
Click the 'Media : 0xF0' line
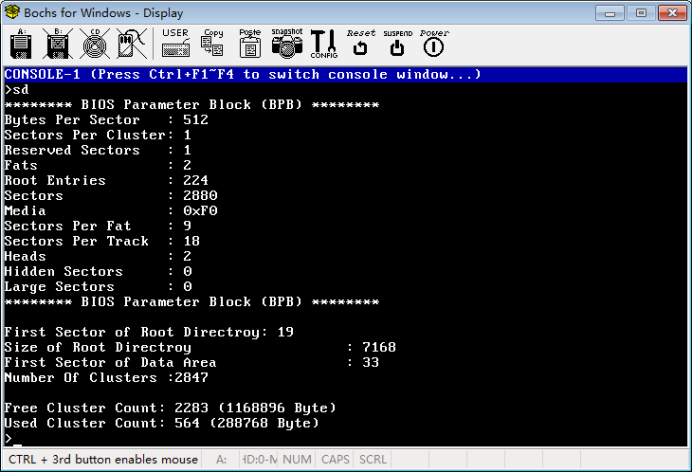point(111,211)
